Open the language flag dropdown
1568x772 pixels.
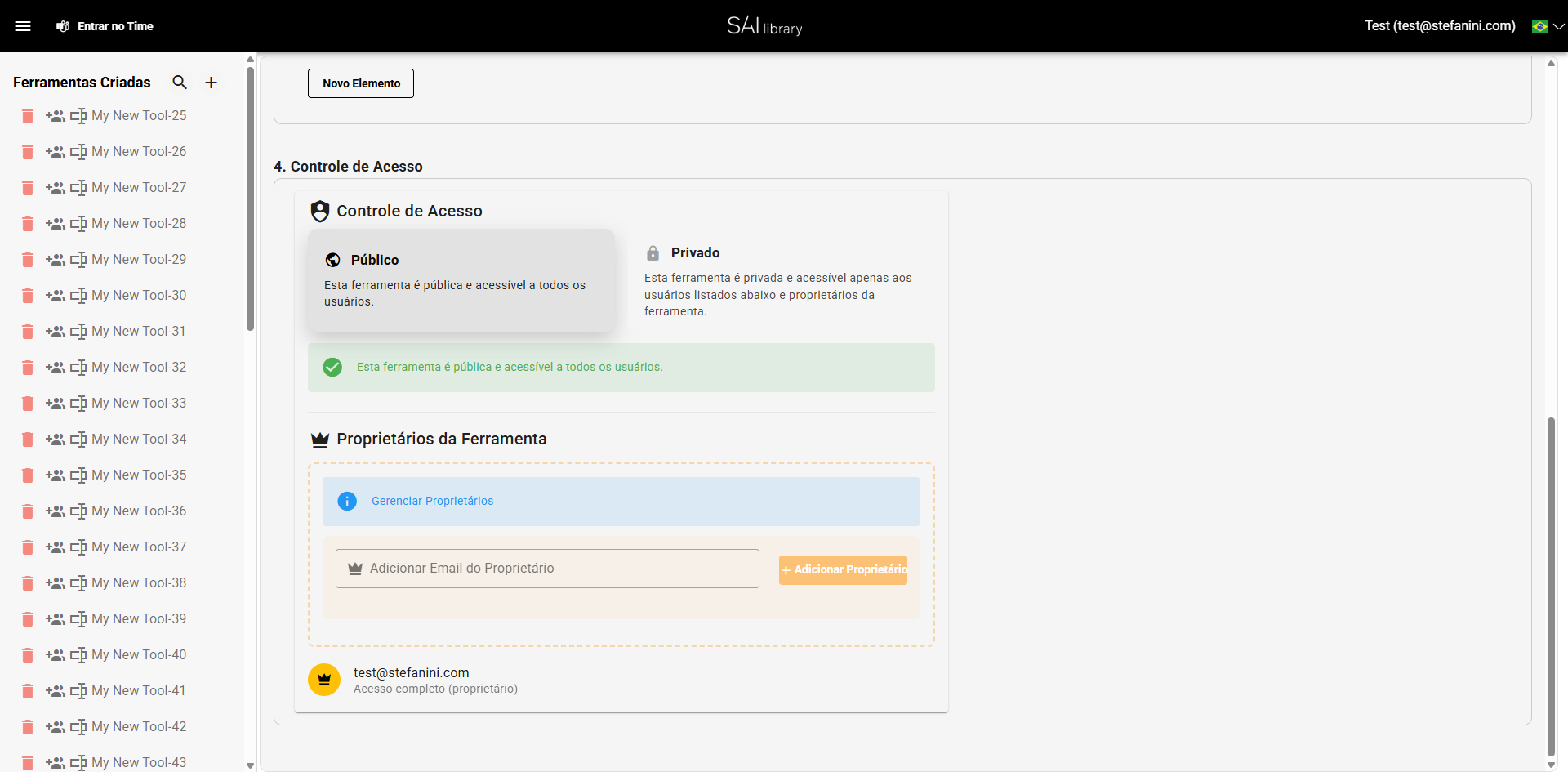pos(1548,26)
